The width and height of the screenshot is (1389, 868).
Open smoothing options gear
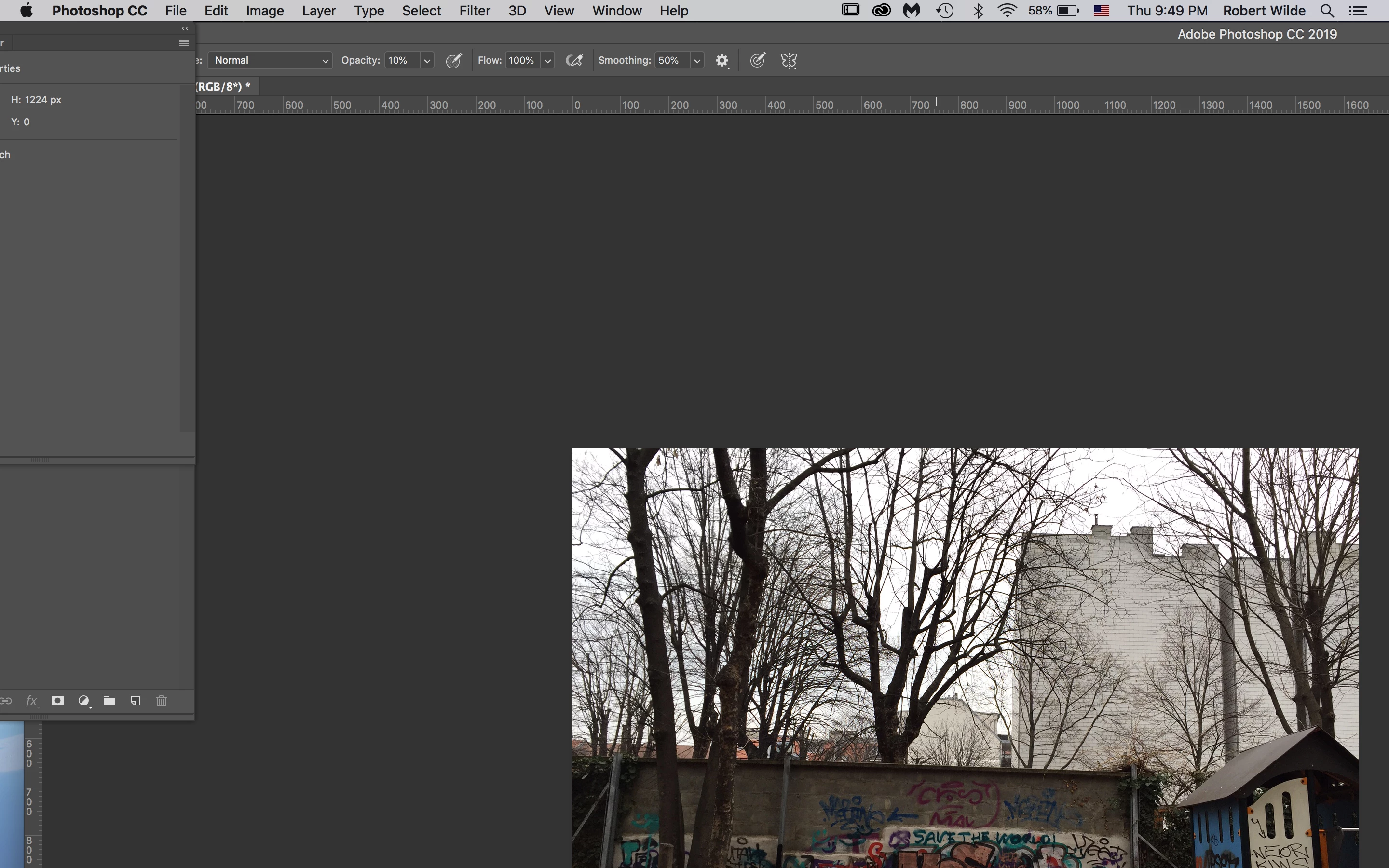[x=722, y=60]
